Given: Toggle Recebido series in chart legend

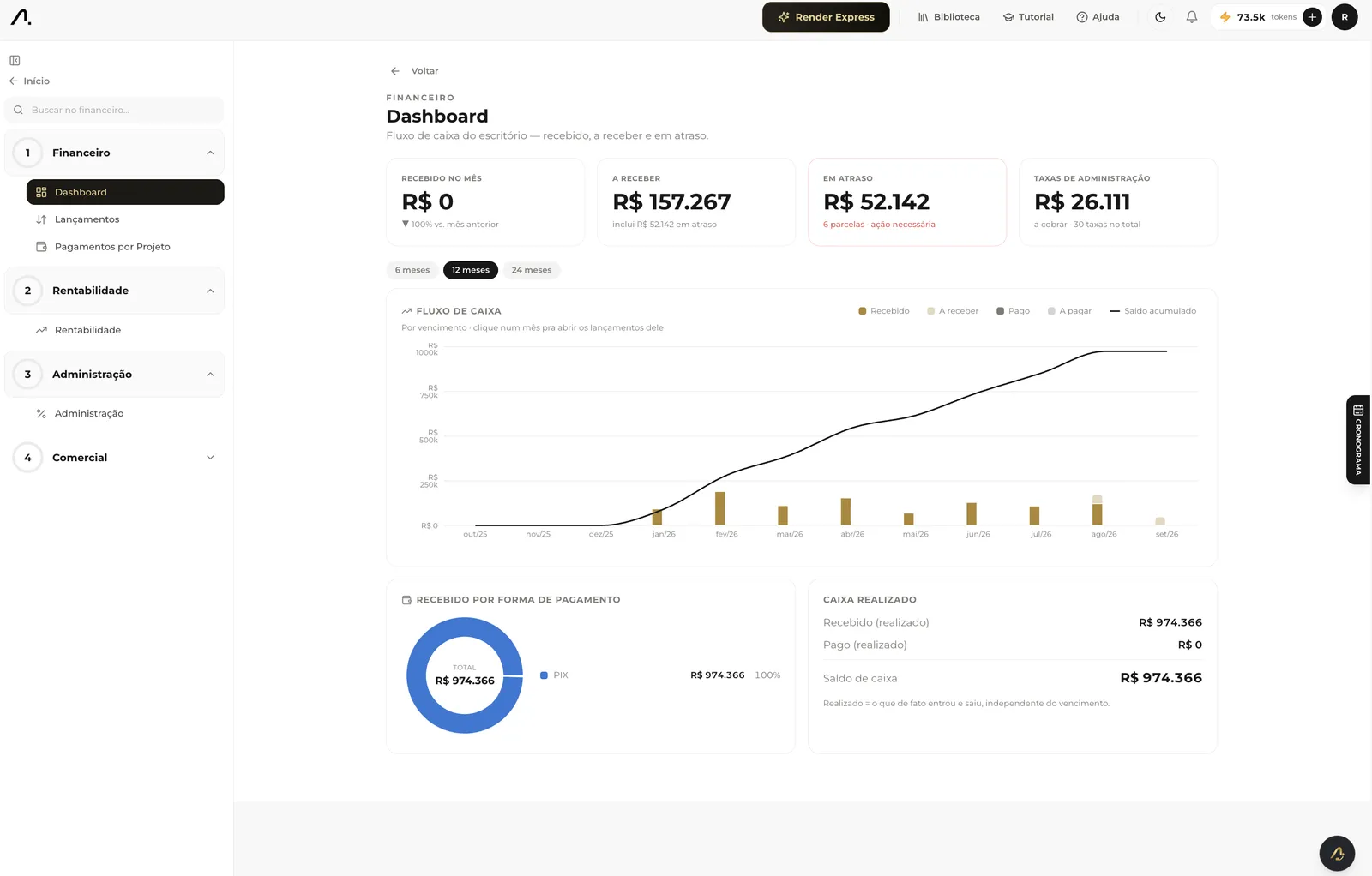Looking at the screenshot, I should 884,311.
